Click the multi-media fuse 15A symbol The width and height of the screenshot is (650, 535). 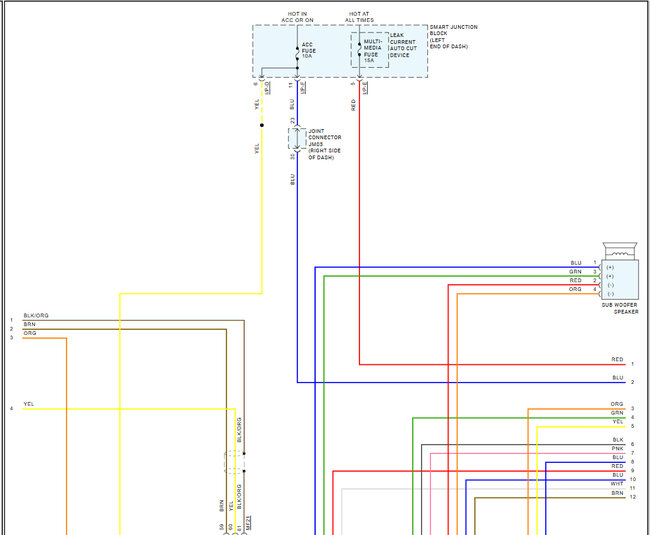359,49
